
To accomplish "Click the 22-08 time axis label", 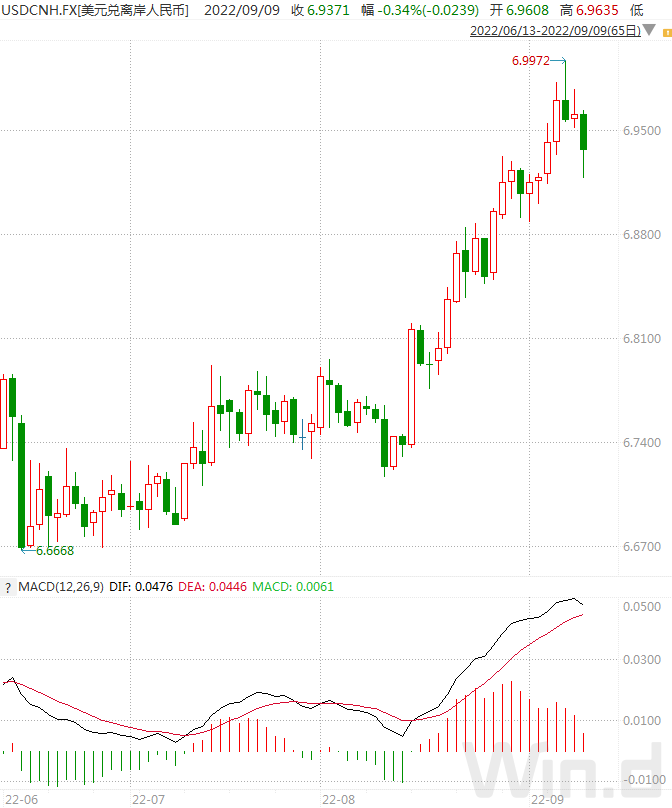I will (x=339, y=799).
